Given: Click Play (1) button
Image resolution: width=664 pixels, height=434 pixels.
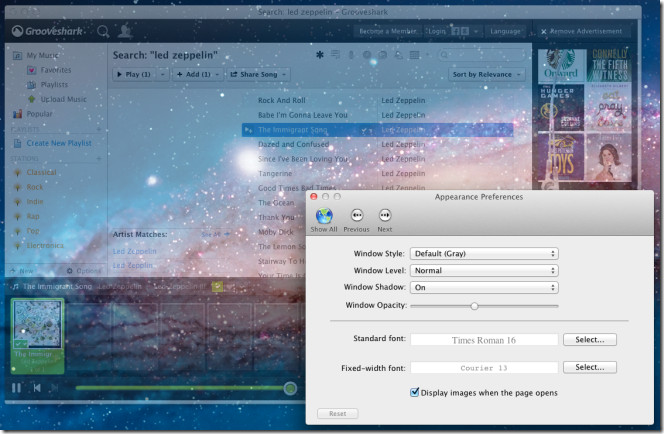Looking at the screenshot, I should click(x=135, y=75).
